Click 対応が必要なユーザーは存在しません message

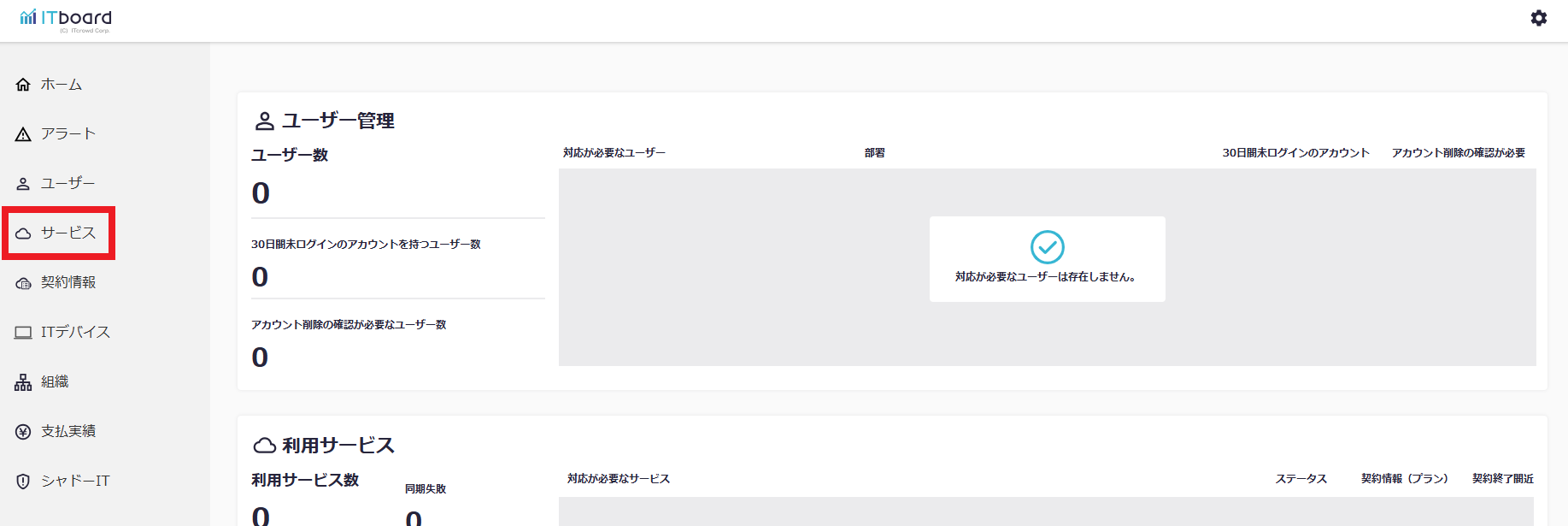[x=1045, y=277]
